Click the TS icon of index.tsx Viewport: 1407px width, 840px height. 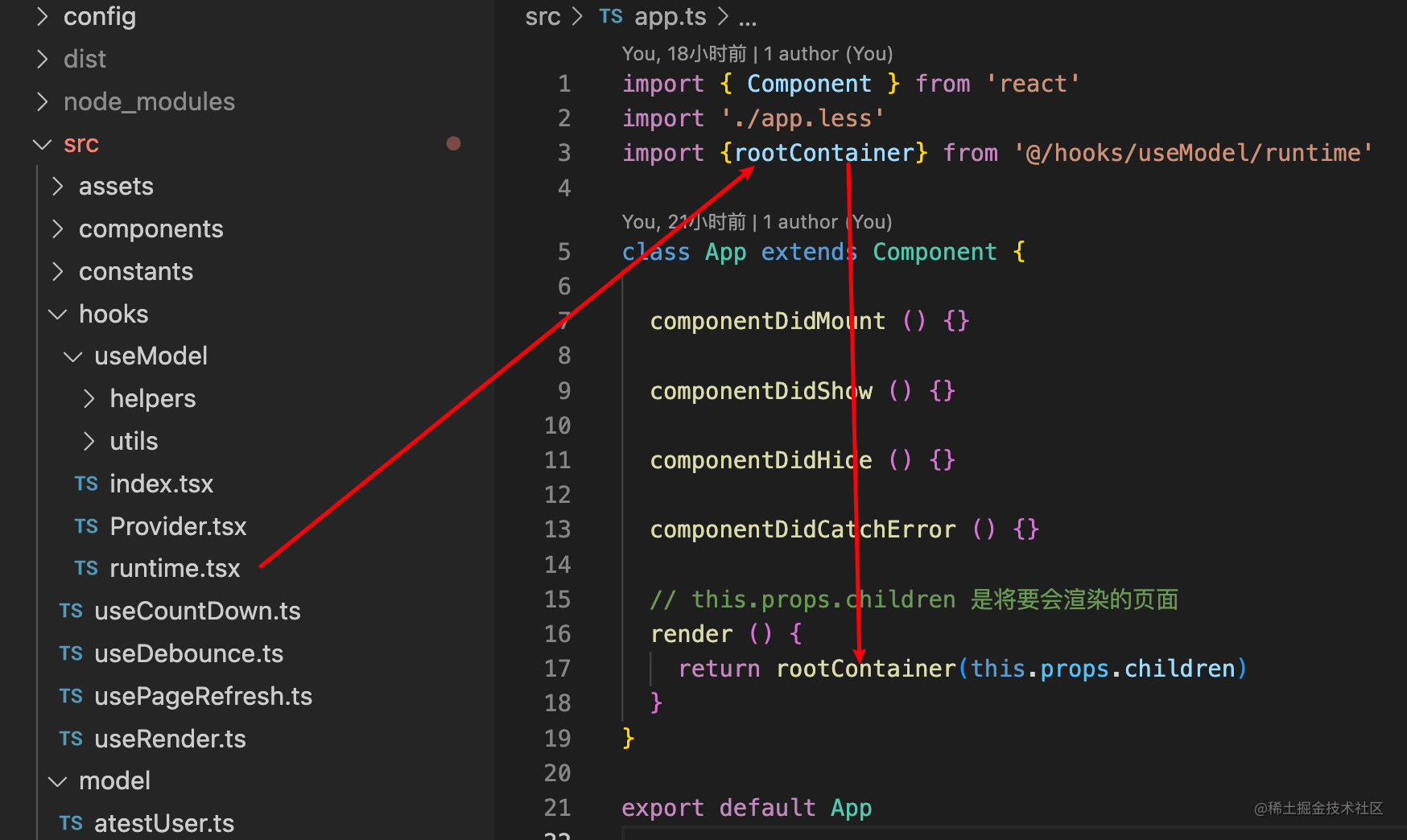coord(86,484)
